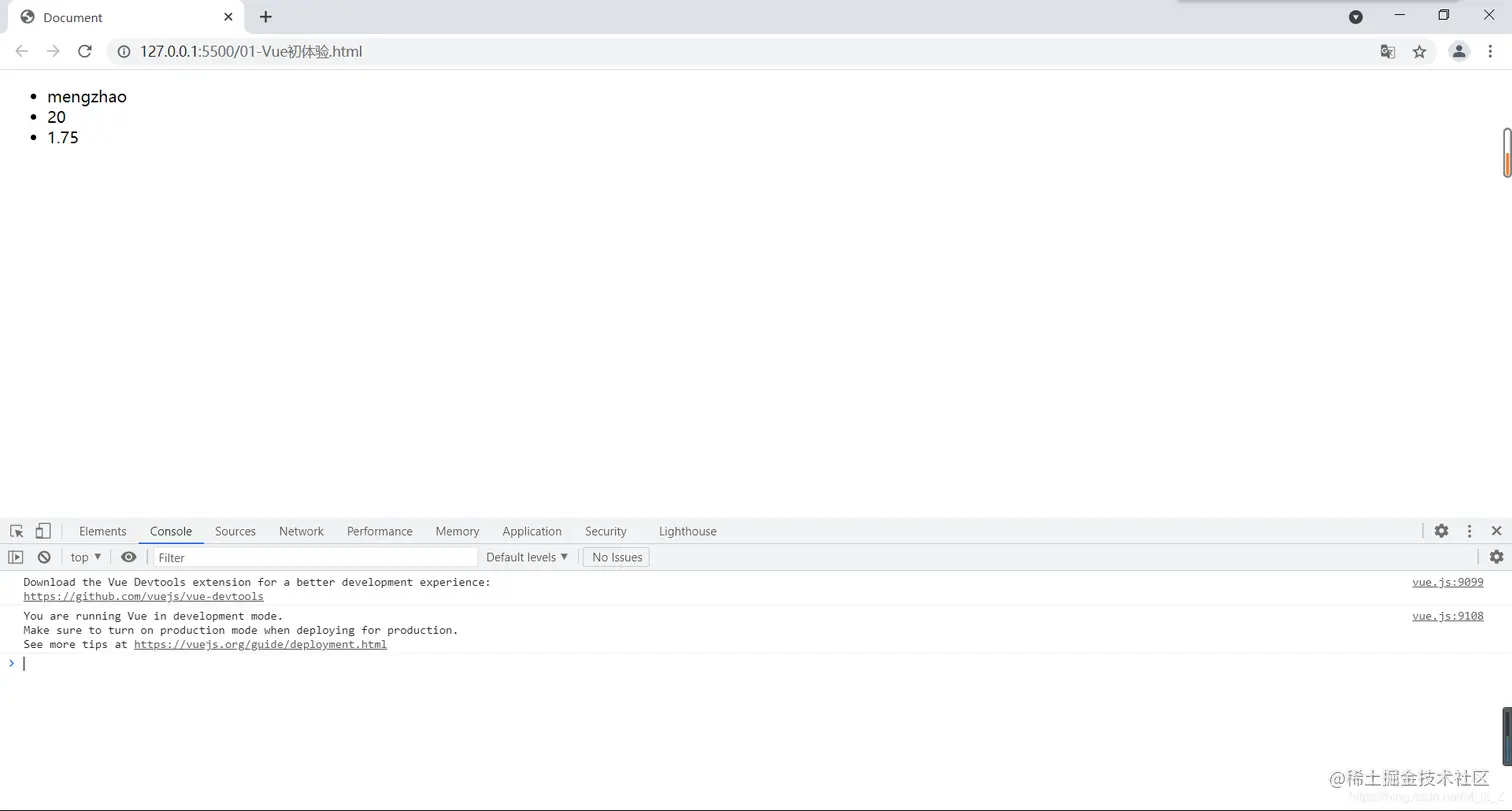The width and height of the screenshot is (1512, 811).
Task: Restore down the Chrome window
Action: [x=1444, y=15]
